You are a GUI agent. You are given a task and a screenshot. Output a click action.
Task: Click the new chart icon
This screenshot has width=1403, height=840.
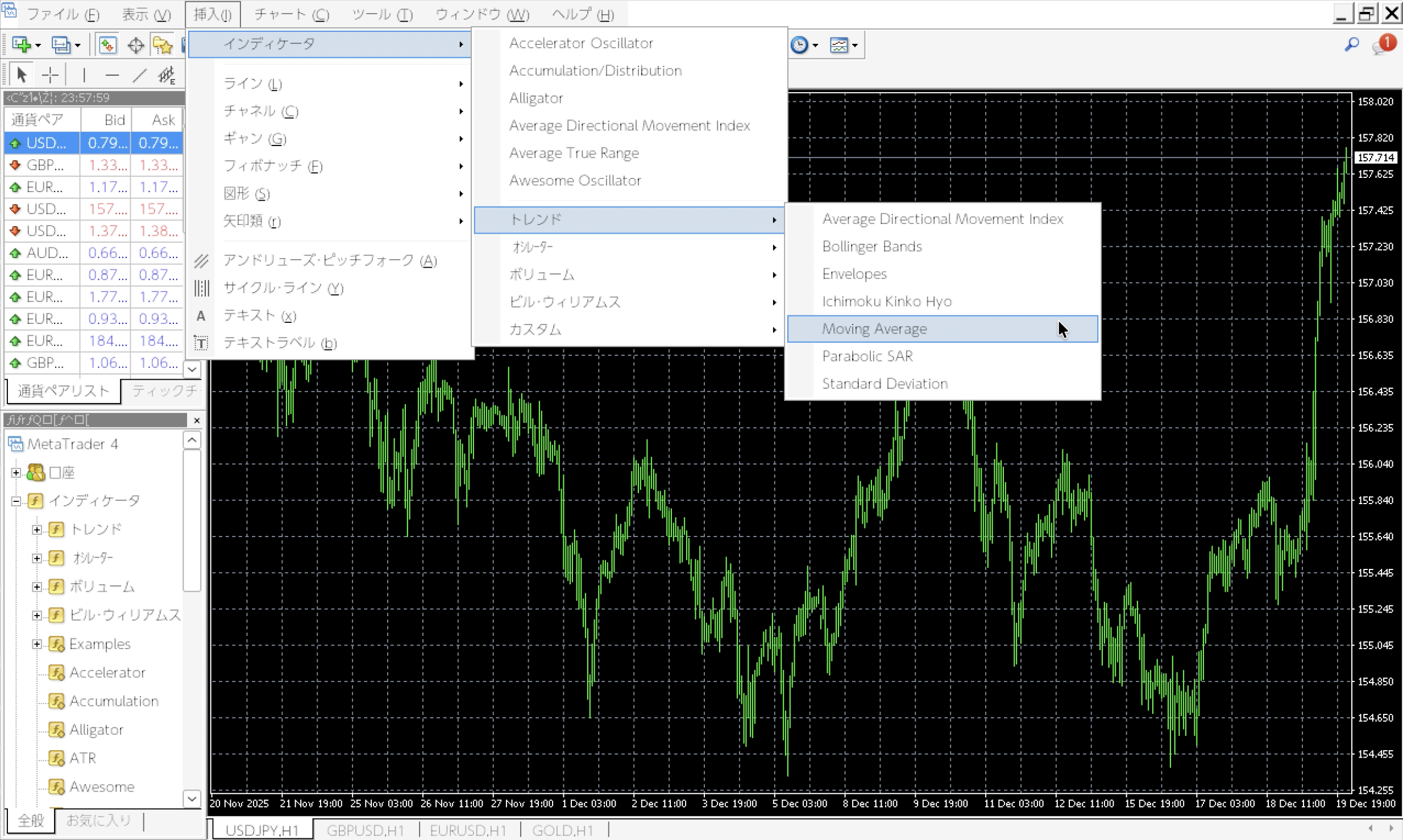coord(22,44)
